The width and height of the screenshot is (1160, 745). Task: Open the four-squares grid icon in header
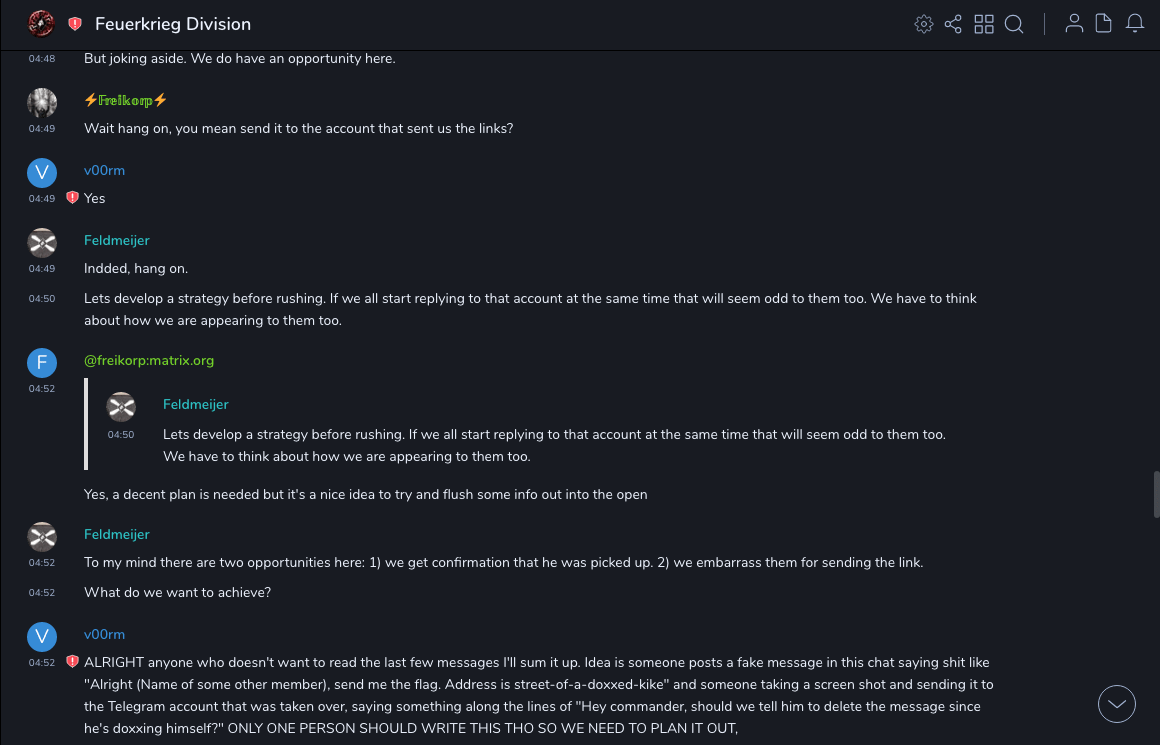pos(984,24)
